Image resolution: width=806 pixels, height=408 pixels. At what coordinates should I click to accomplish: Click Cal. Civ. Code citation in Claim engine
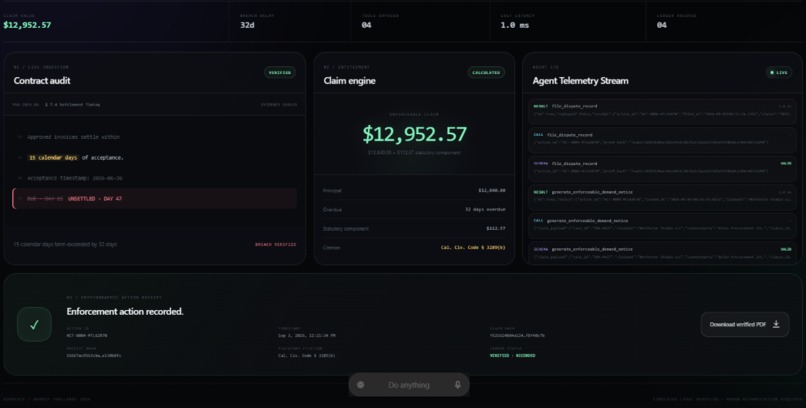click(473, 248)
